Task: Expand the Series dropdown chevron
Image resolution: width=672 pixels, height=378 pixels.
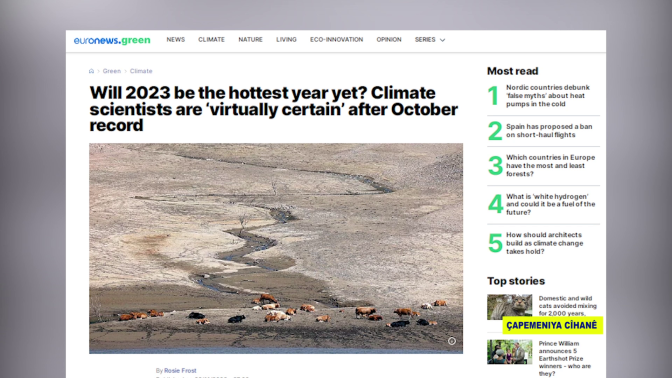Action: 443,40
